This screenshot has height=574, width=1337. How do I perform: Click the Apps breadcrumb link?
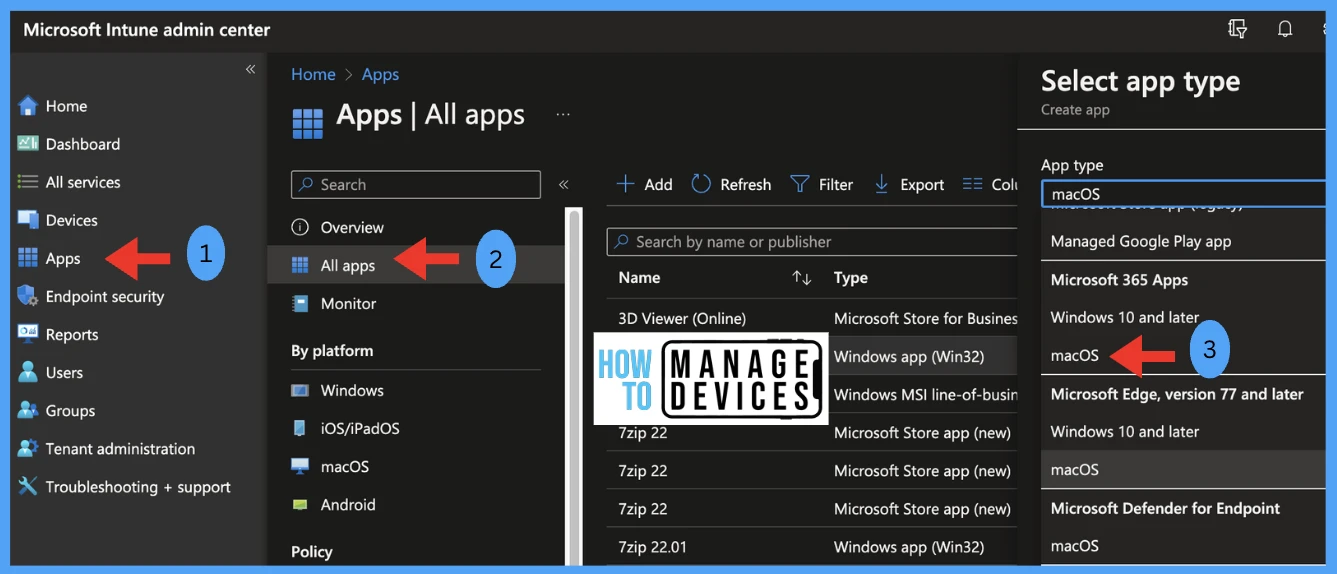pyautogui.click(x=380, y=74)
